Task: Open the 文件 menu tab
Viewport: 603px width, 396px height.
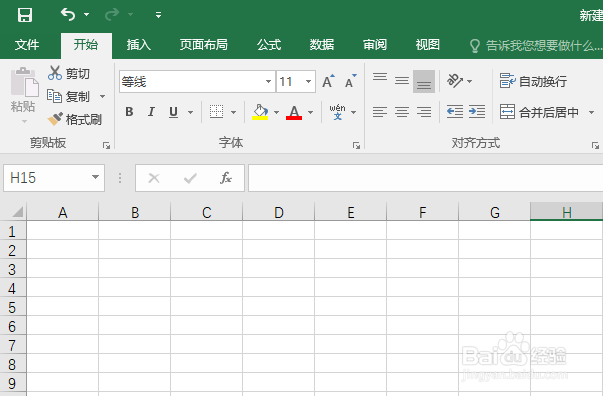Action: pos(27,45)
